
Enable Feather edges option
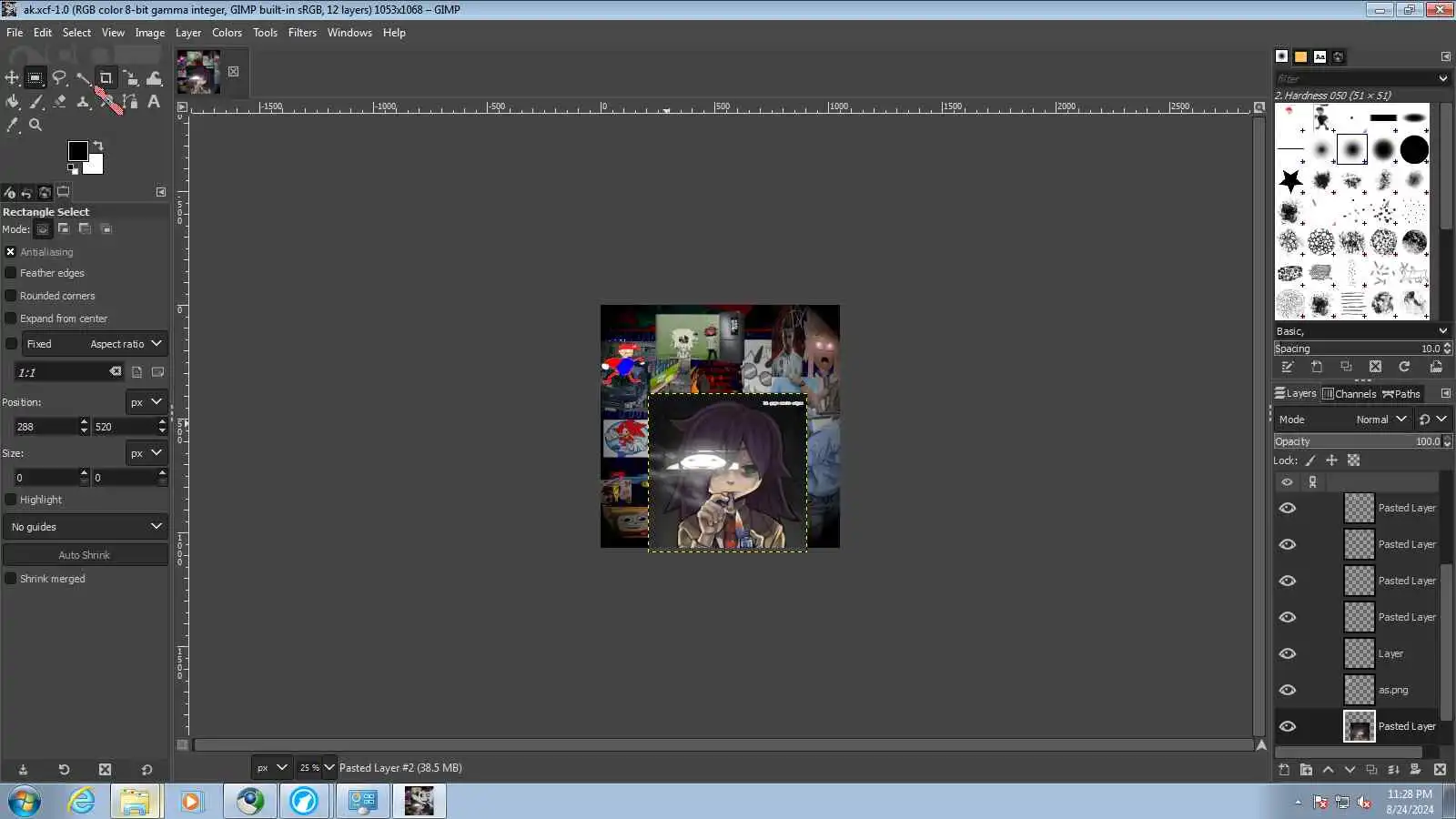pos(11,273)
